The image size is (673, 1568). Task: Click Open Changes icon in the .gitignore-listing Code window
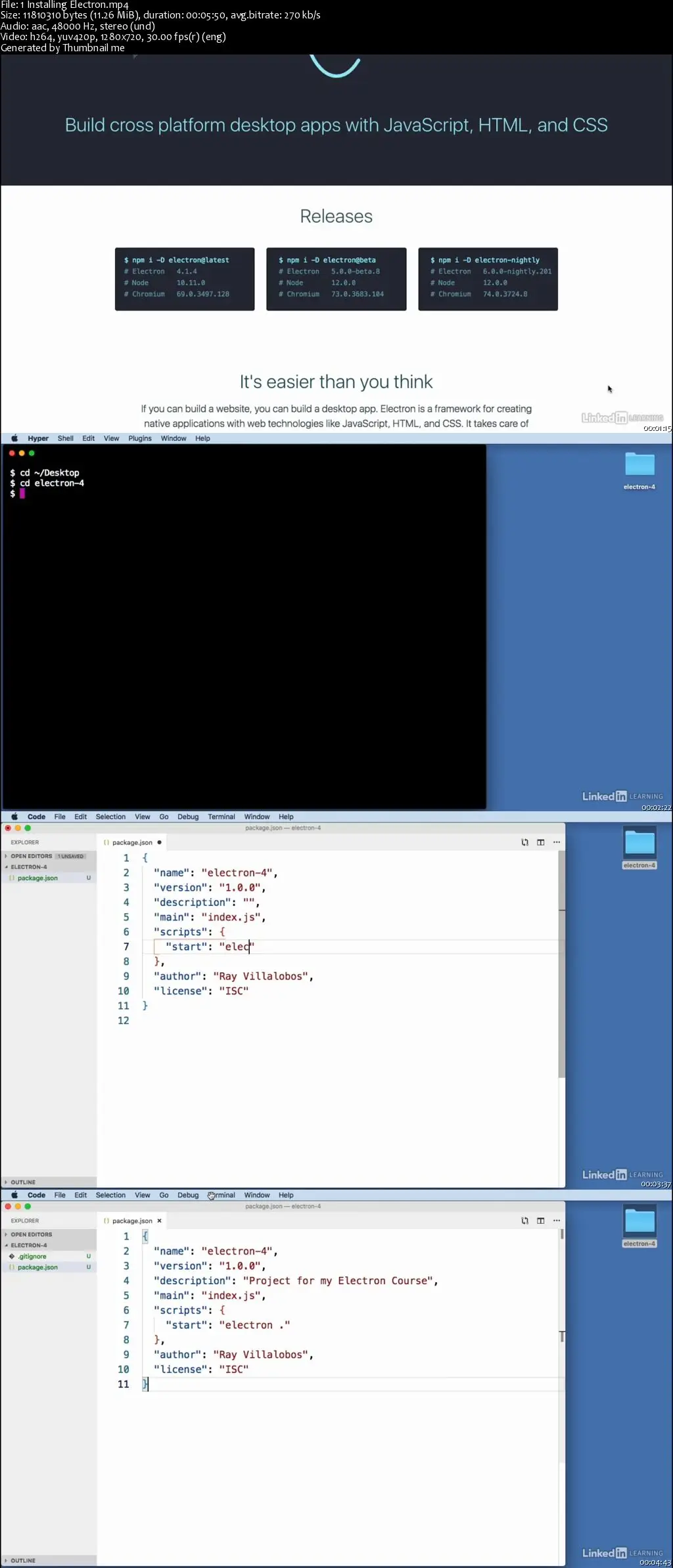(x=524, y=1221)
